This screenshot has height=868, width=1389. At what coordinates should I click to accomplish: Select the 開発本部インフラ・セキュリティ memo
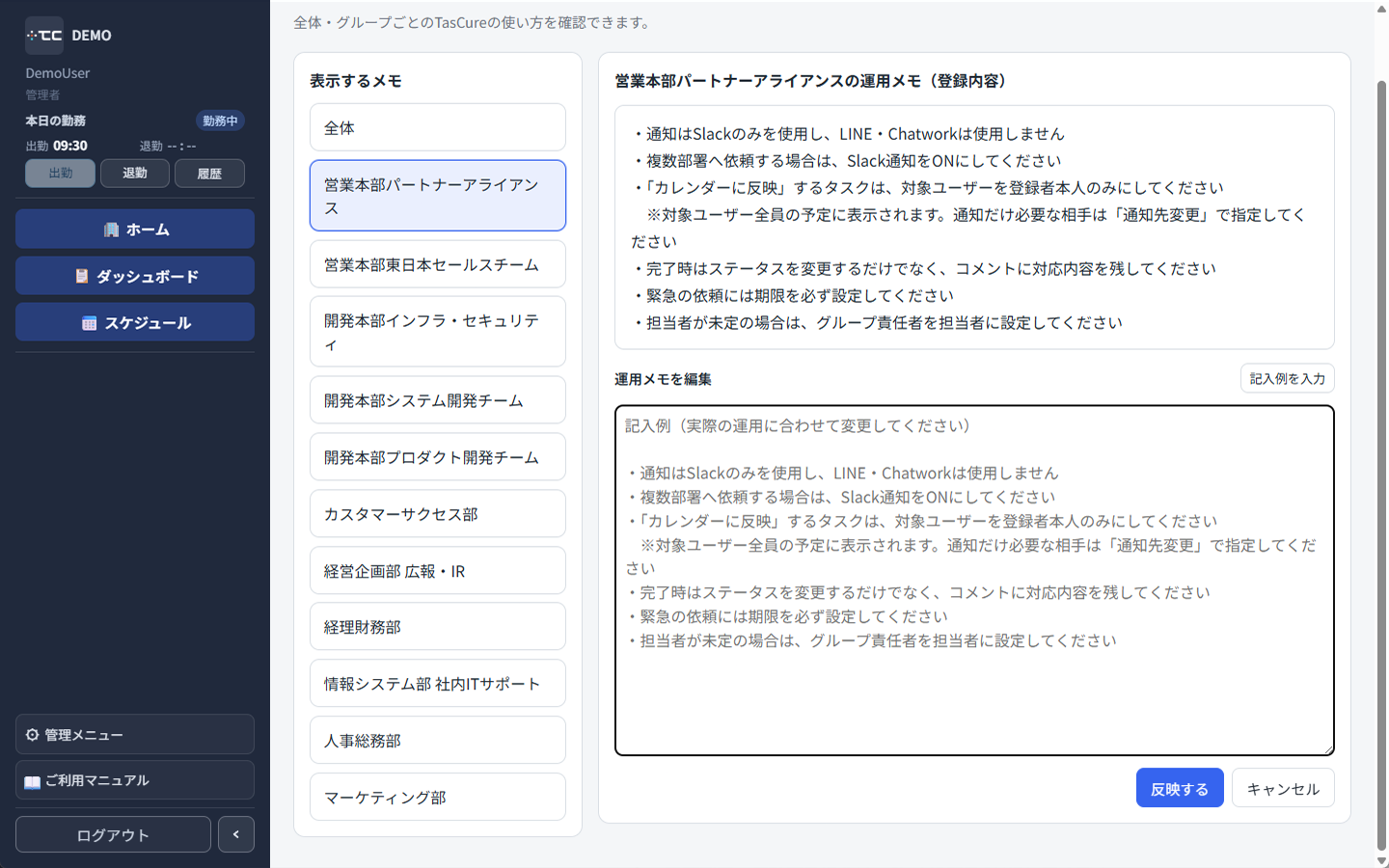pos(438,332)
